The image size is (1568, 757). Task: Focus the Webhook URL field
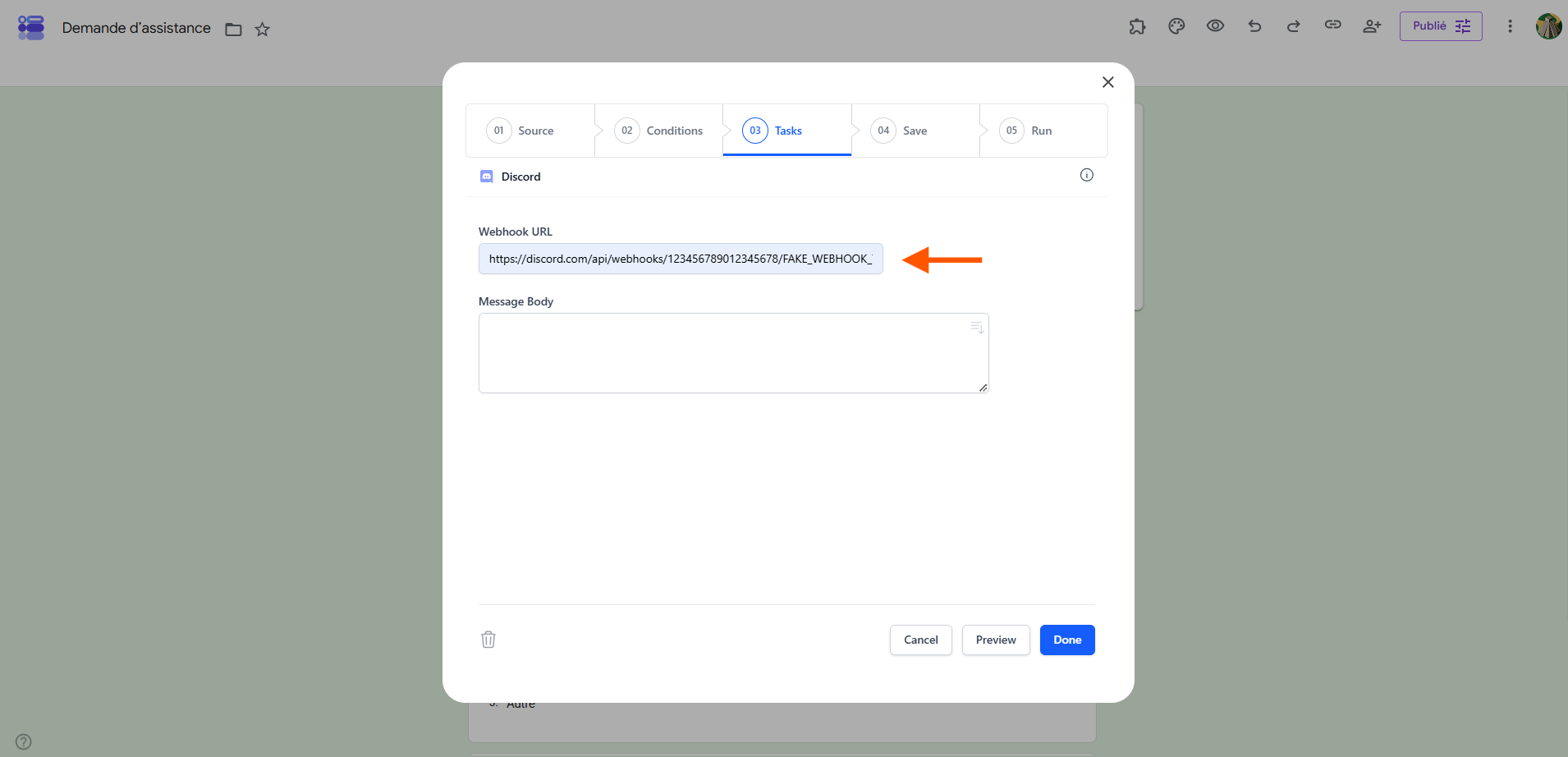(x=681, y=259)
